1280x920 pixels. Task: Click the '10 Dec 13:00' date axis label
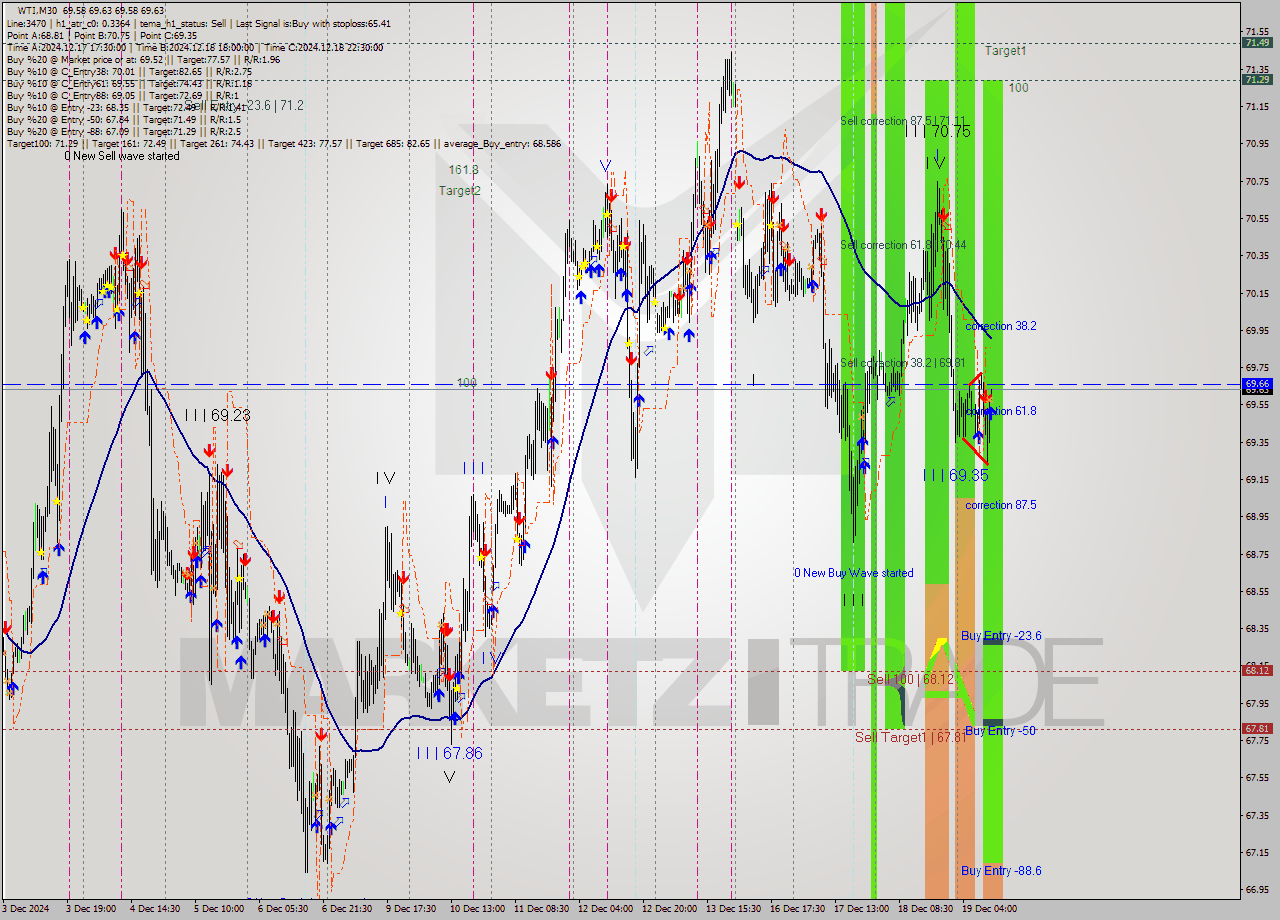[477, 909]
